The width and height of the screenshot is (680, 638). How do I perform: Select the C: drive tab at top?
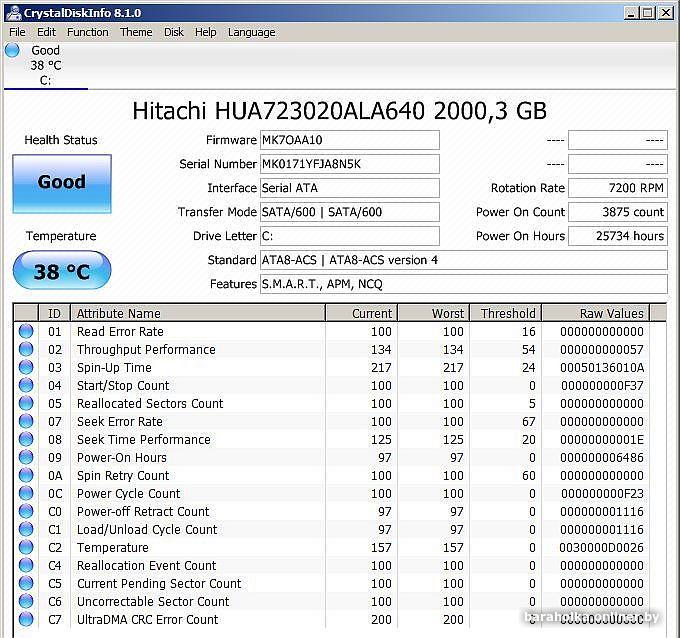(46, 65)
